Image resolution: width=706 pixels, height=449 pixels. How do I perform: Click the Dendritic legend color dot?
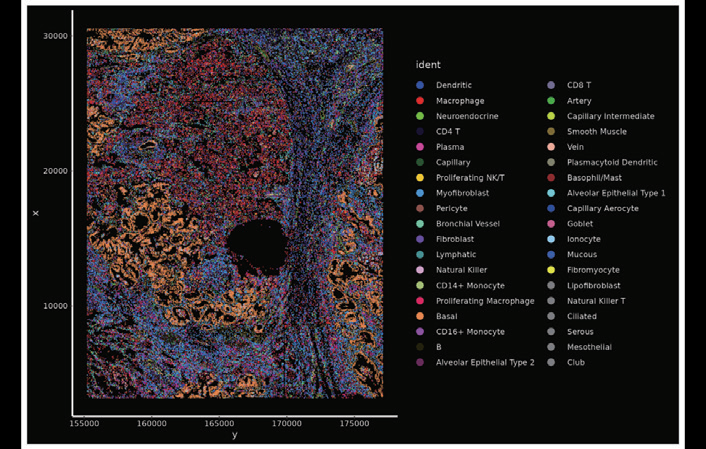[x=421, y=86]
